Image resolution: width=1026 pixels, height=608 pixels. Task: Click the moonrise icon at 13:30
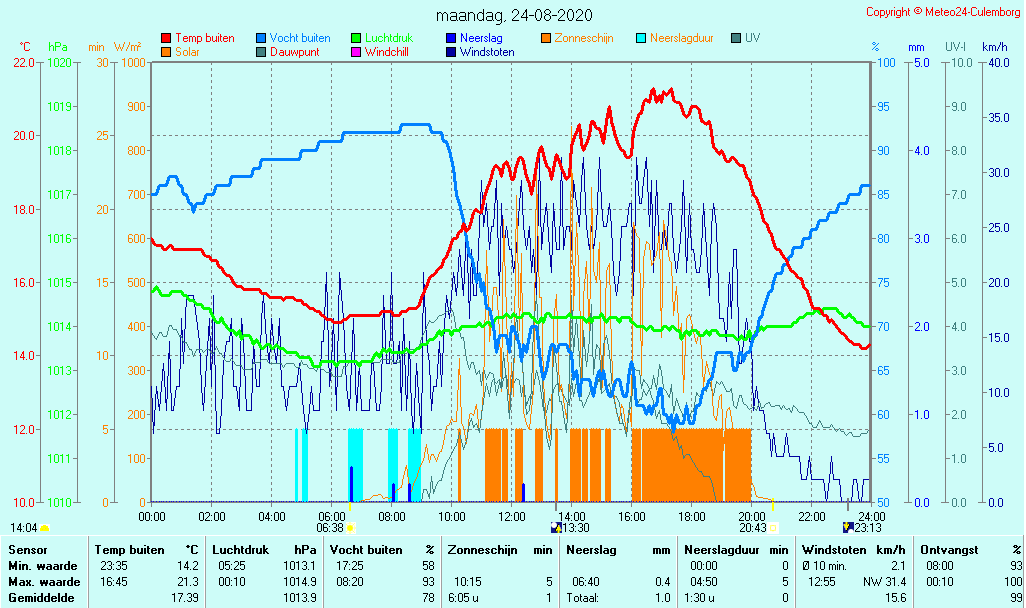pyautogui.click(x=556, y=527)
